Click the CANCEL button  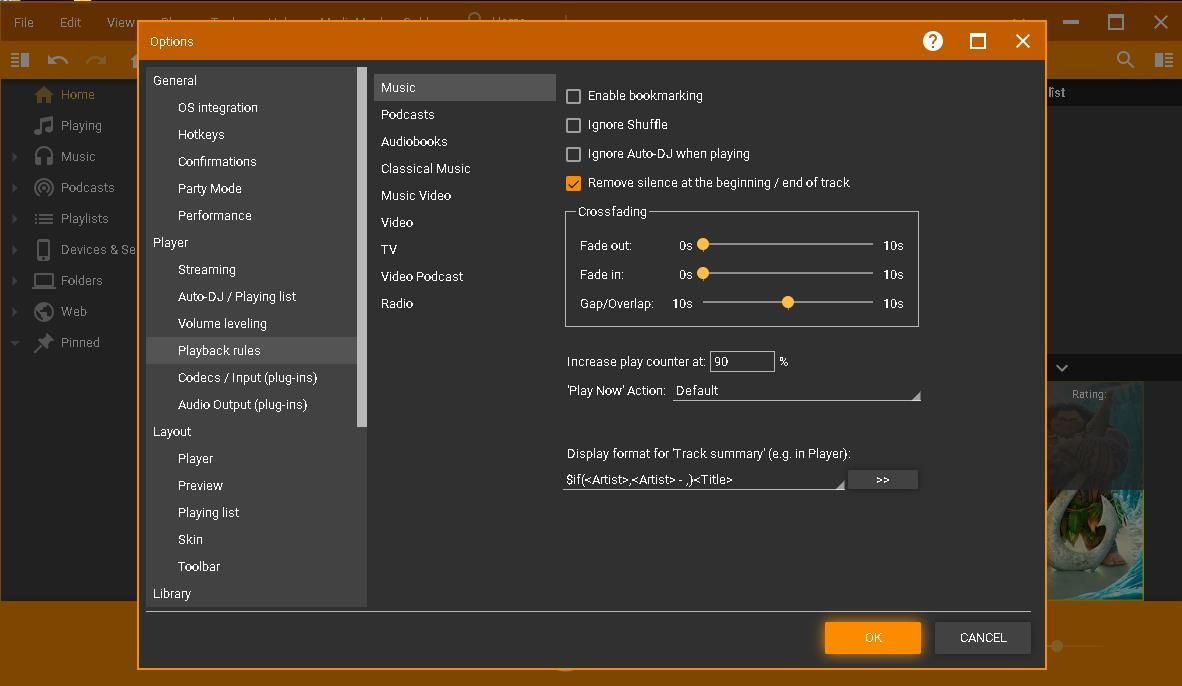click(x=982, y=637)
